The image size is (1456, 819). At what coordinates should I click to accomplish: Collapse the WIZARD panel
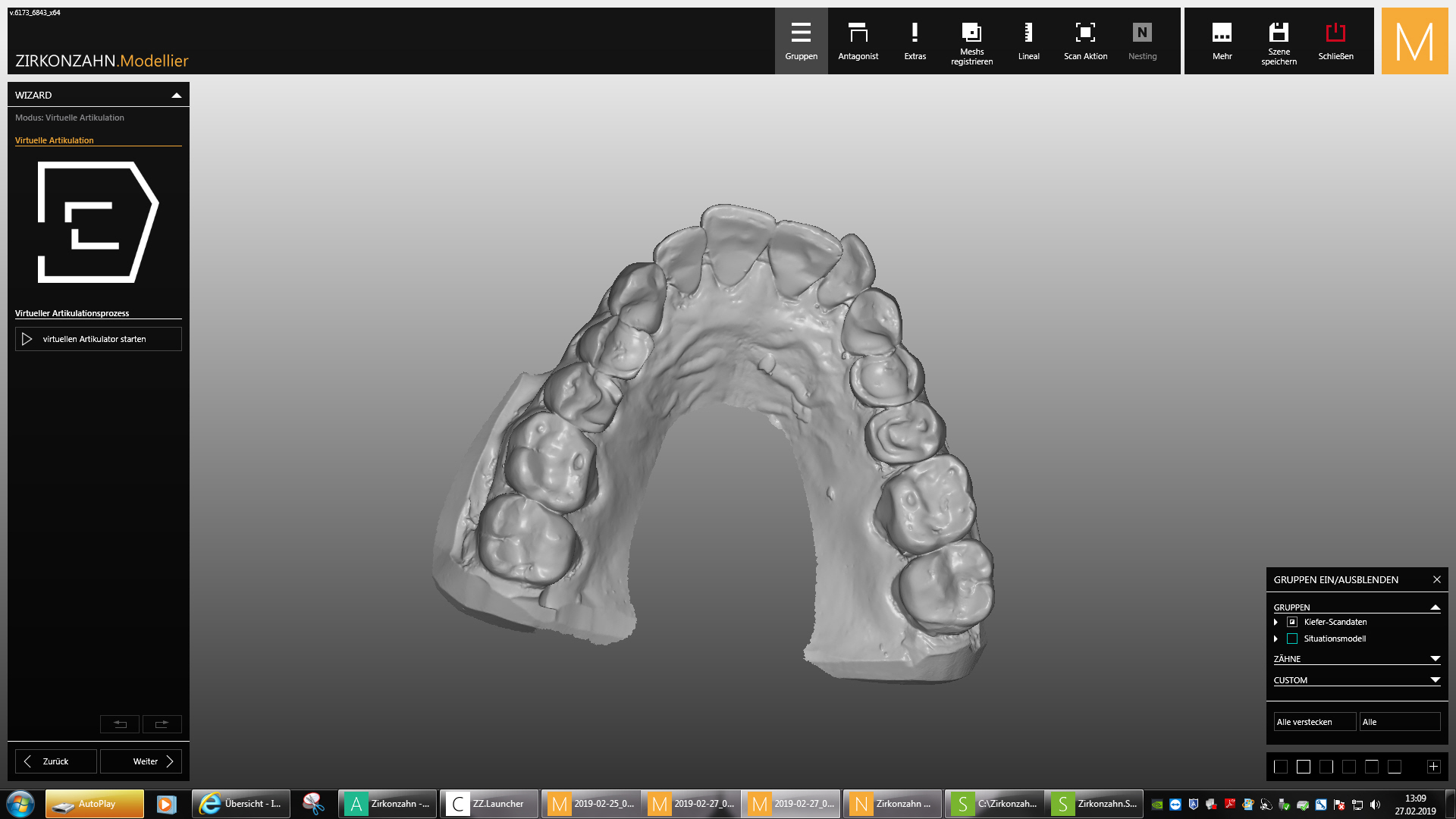click(x=177, y=95)
